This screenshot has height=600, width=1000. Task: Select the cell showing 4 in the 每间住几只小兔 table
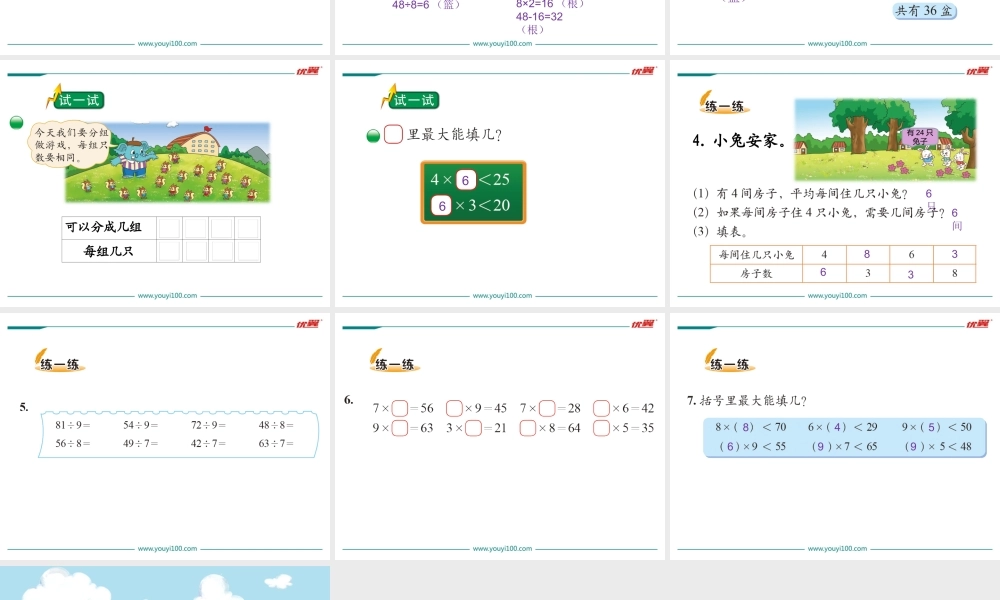(x=823, y=254)
